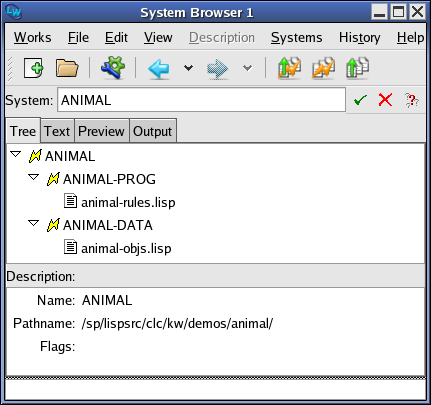Go forward with the blue right arrow

point(217,68)
